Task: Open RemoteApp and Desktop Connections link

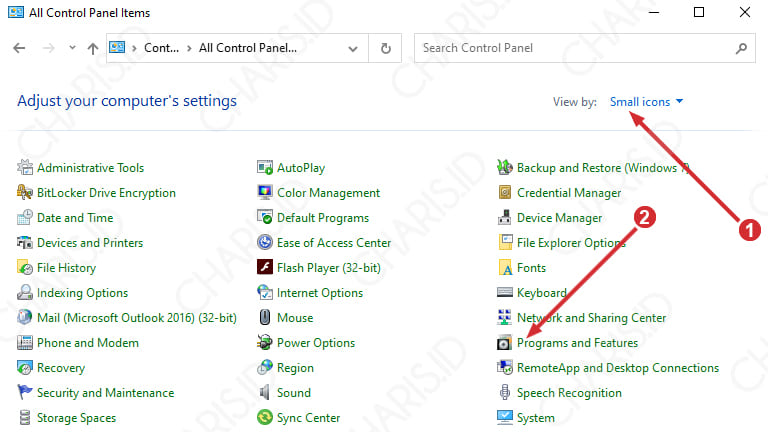Action: [618, 368]
